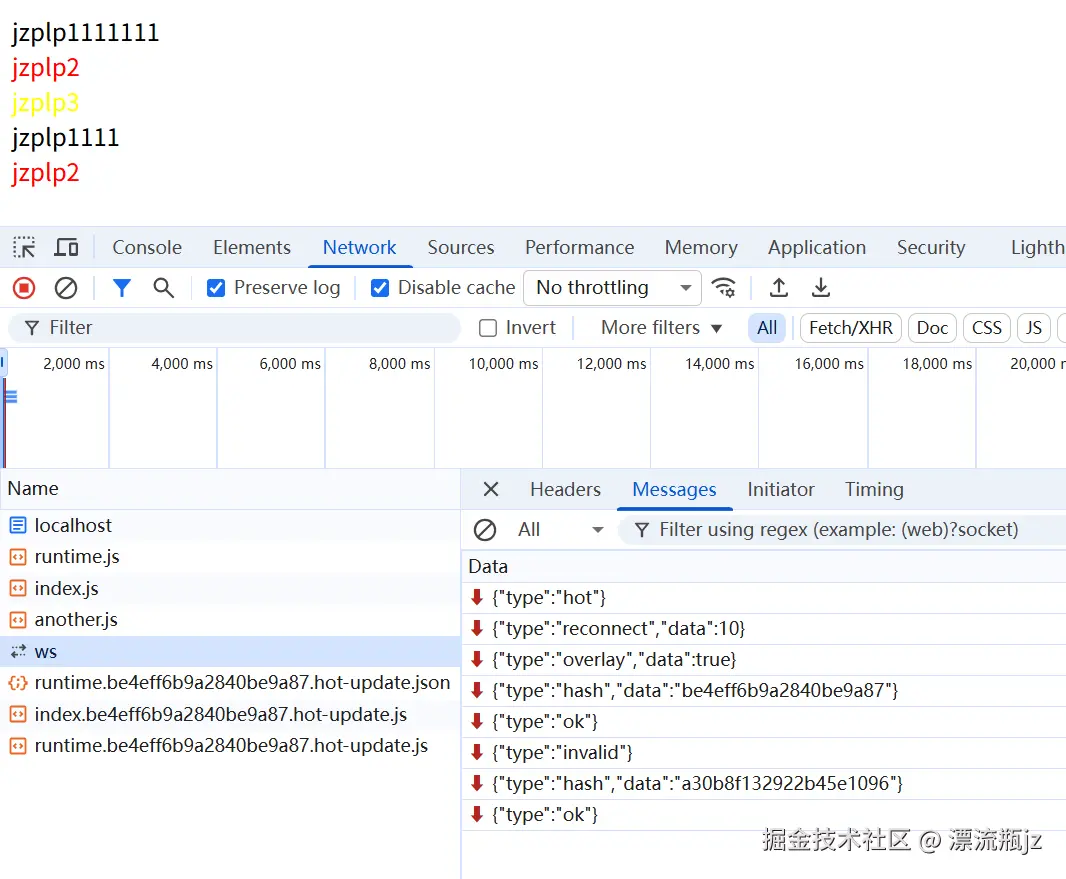
Task: Check the Invert filter checkbox
Action: (x=488, y=328)
